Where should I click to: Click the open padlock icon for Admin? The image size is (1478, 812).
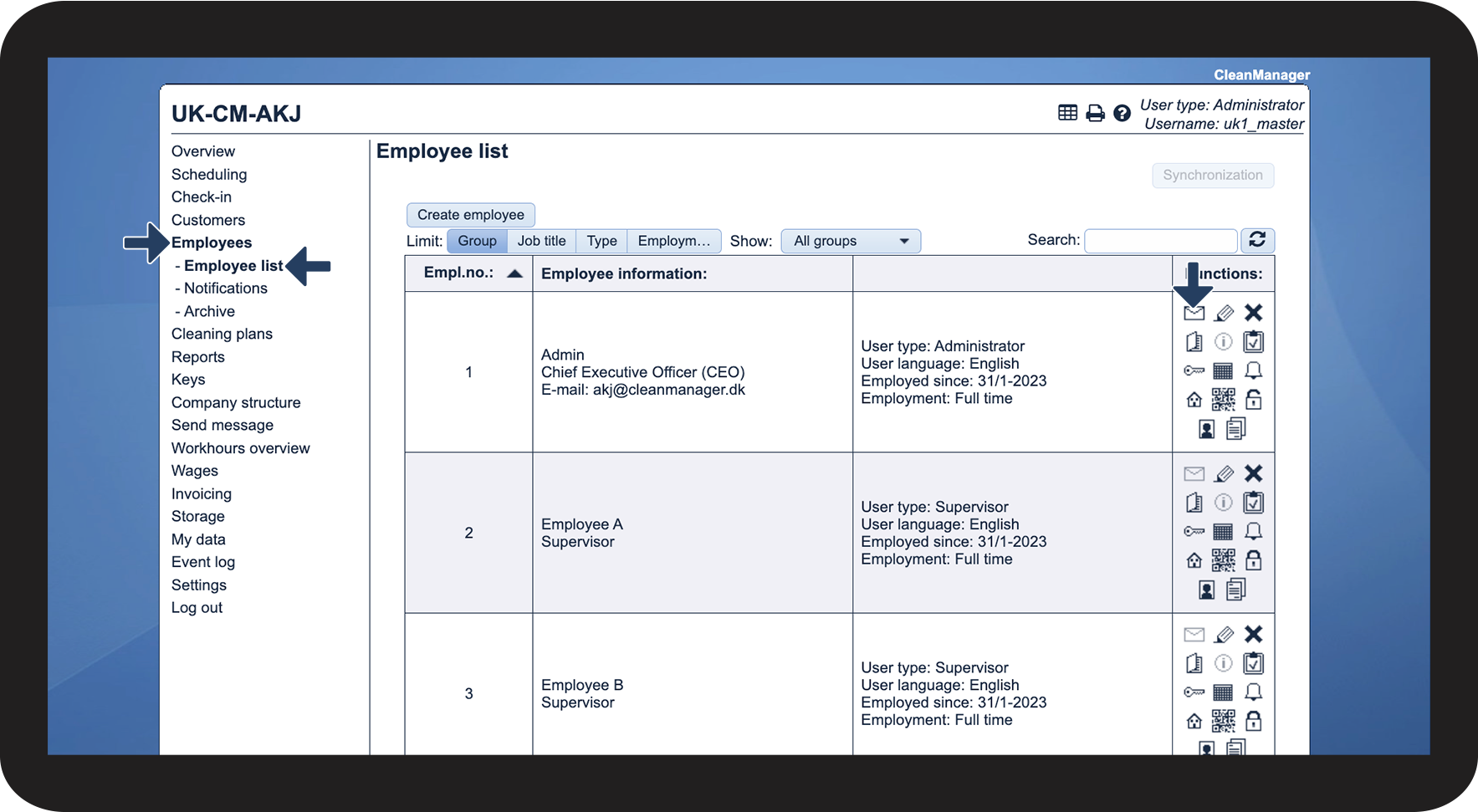tap(1253, 400)
